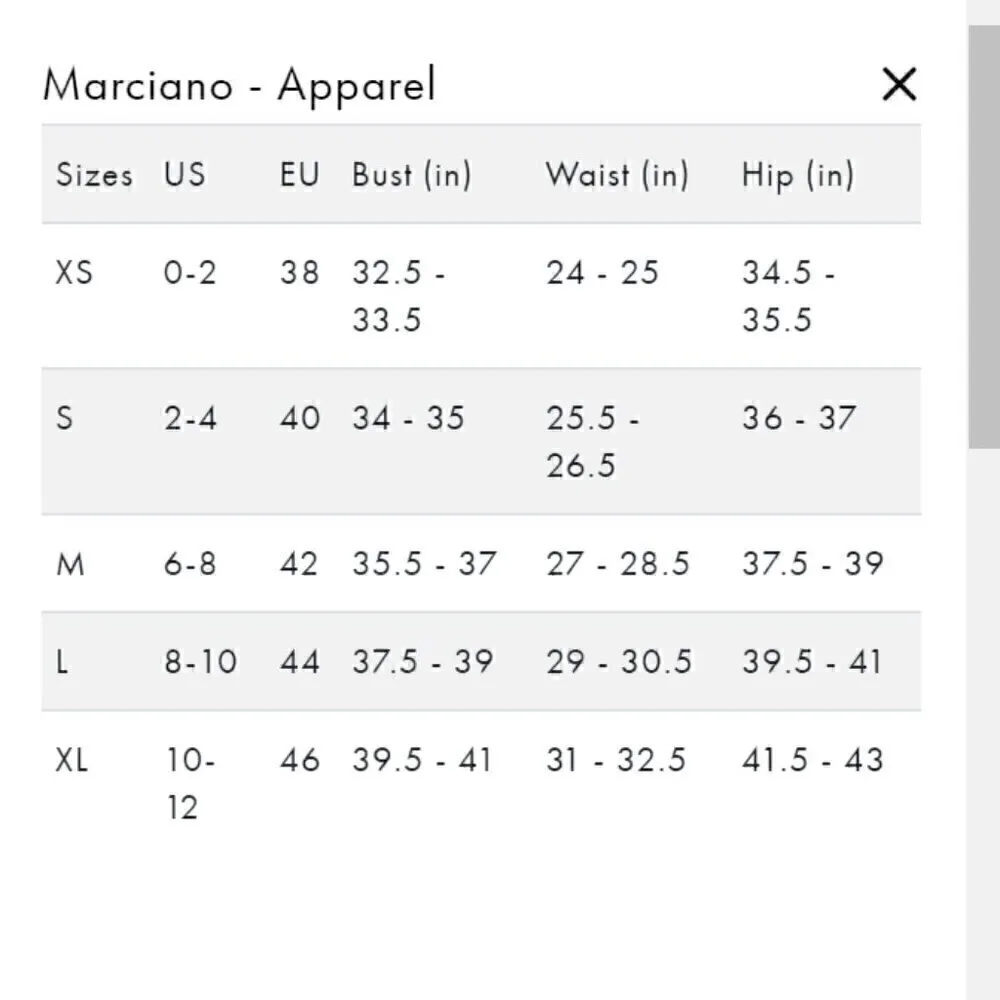Click US size 0-2 cell

point(190,272)
